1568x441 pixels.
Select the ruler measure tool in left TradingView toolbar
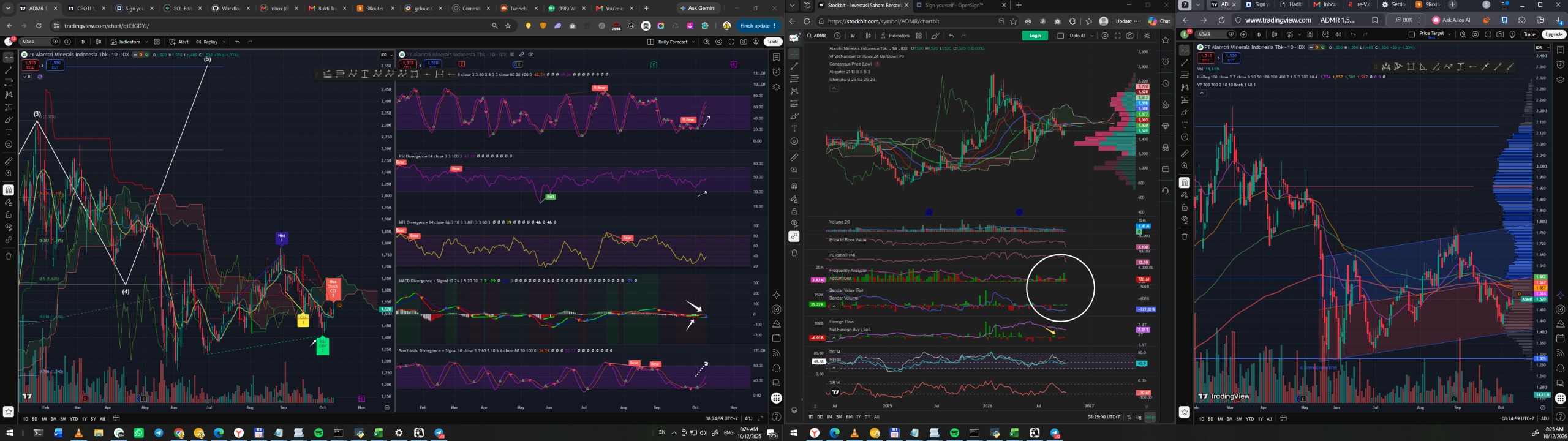pyautogui.click(x=9, y=161)
